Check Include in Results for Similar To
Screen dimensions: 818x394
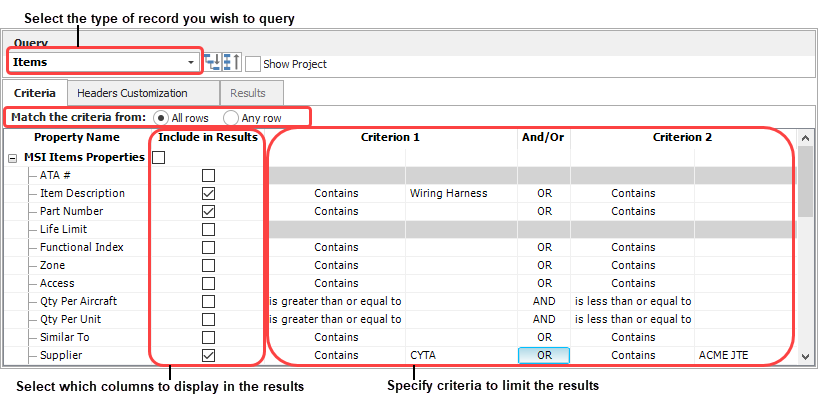click(x=208, y=338)
